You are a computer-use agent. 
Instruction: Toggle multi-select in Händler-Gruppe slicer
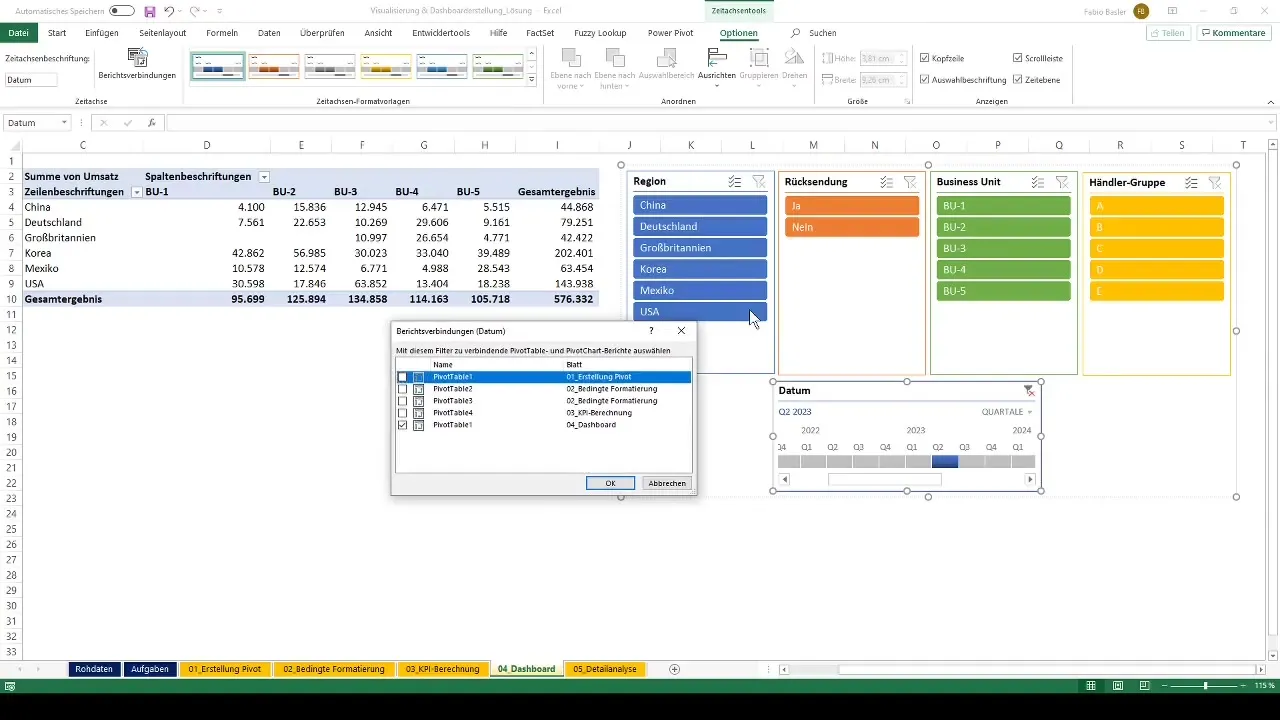[1191, 182]
